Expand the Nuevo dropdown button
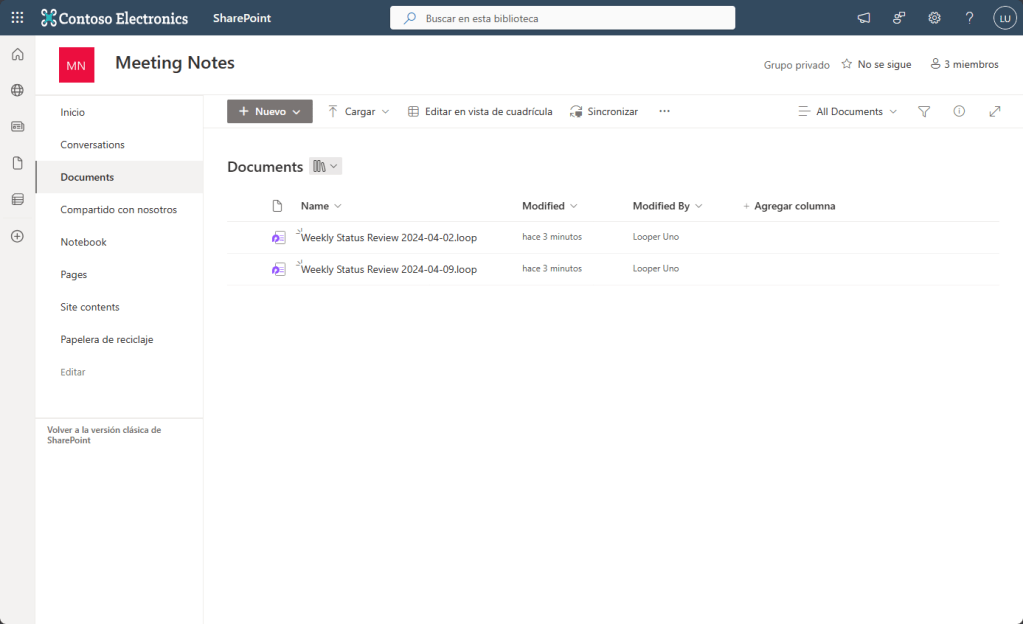The height and width of the screenshot is (624, 1023). [x=269, y=112]
